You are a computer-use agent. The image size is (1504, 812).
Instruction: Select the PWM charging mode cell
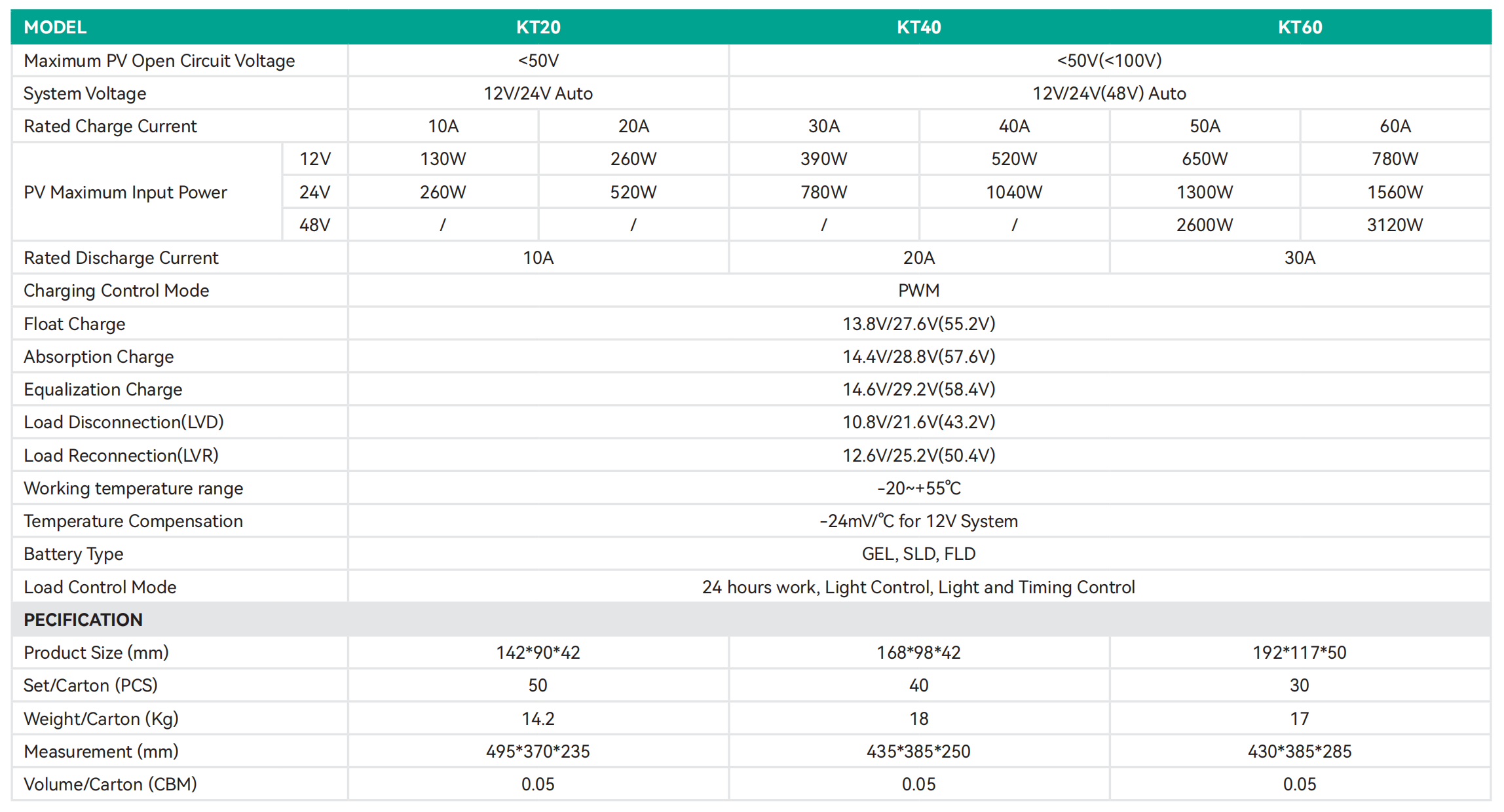(918, 291)
